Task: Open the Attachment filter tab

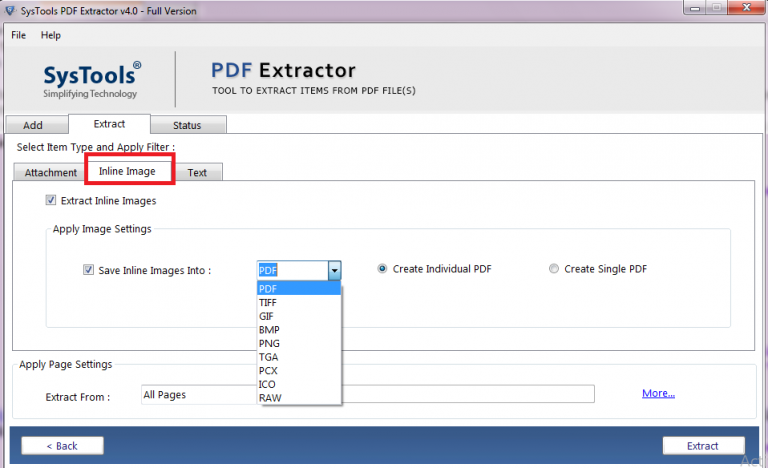Action: pos(49,172)
